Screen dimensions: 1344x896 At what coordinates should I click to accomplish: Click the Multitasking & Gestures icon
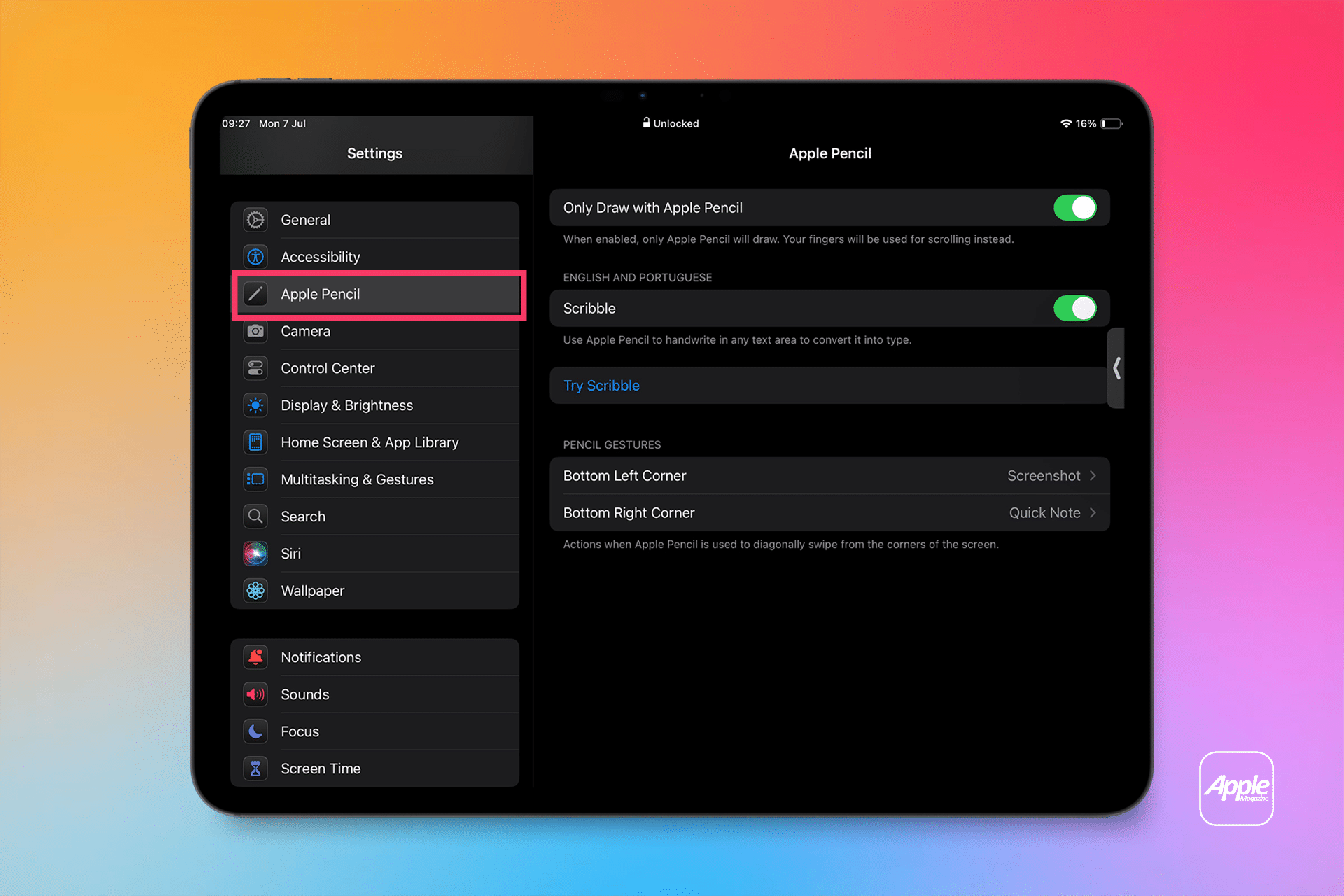pos(255,479)
